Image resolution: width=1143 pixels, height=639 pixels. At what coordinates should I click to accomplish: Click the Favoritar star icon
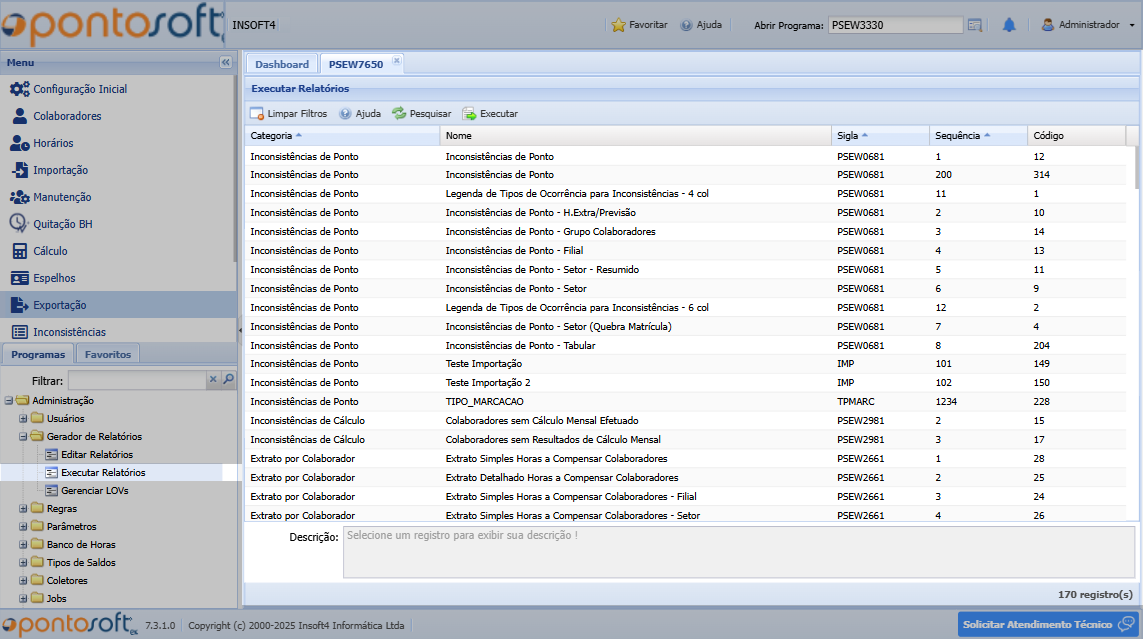click(619, 25)
